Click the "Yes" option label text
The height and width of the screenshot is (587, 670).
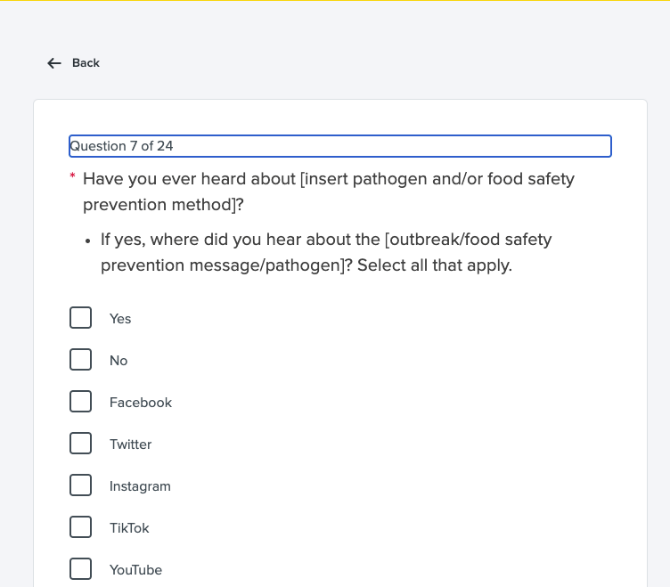[x=120, y=319]
